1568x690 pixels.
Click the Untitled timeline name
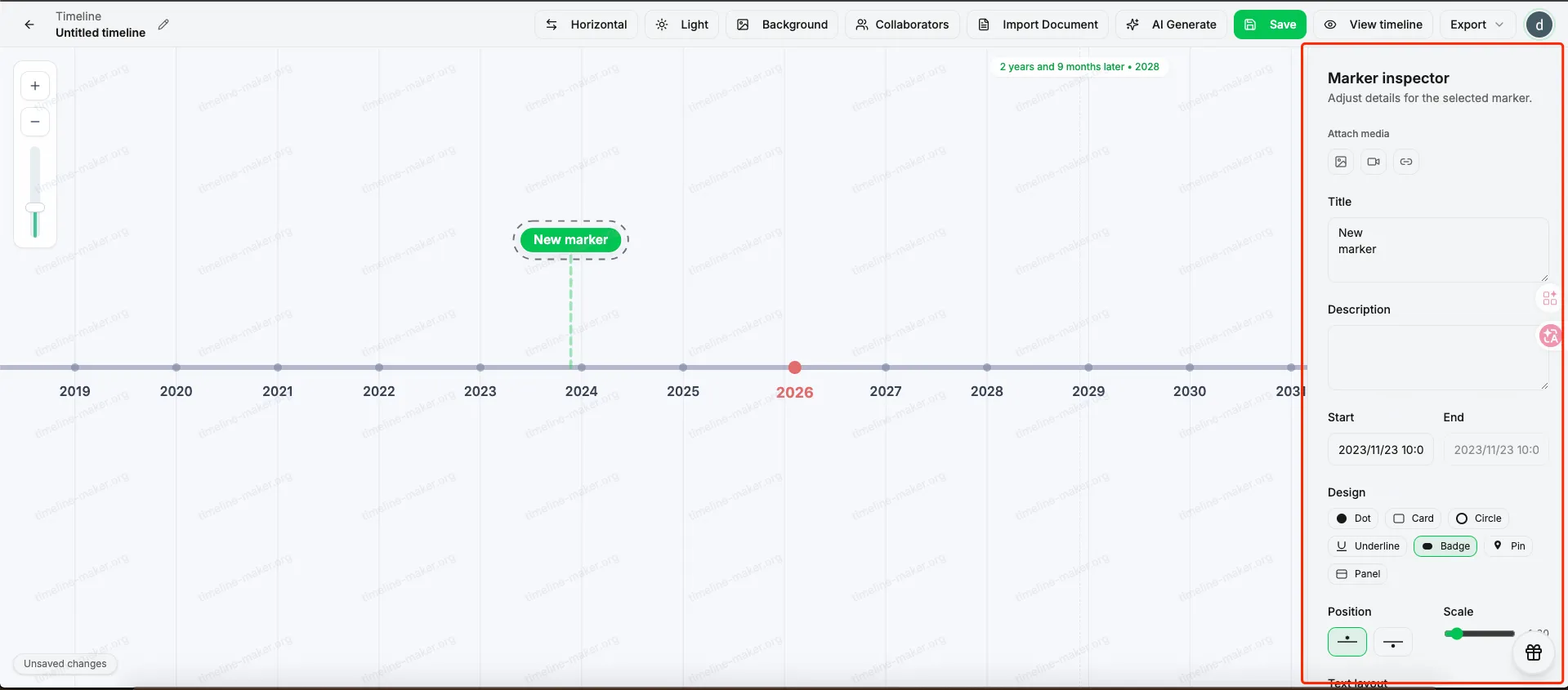(x=101, y=33)
